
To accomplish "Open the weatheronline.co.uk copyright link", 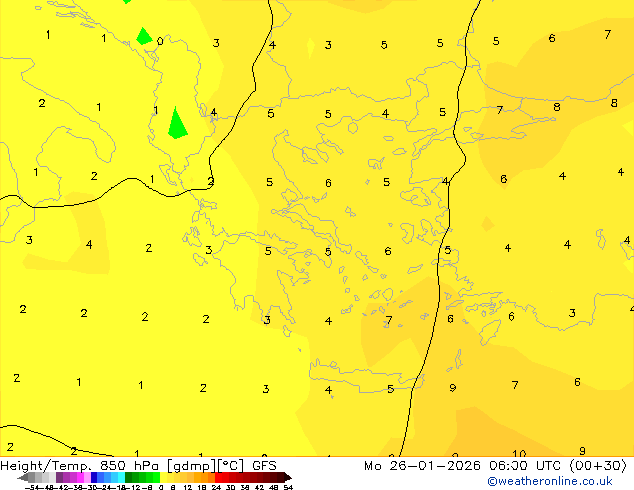I will pos(549,481).
